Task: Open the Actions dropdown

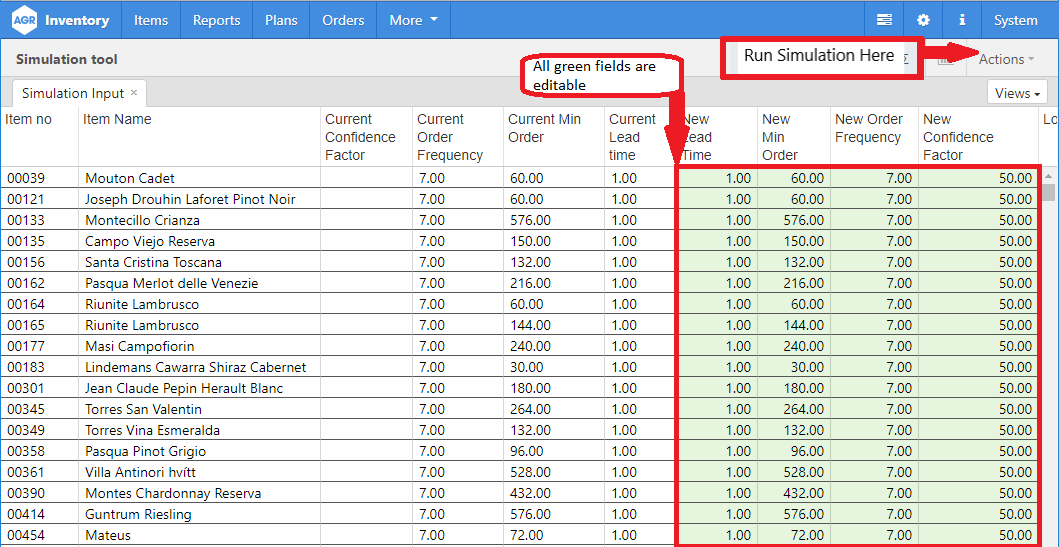Action: [1006, 59]
